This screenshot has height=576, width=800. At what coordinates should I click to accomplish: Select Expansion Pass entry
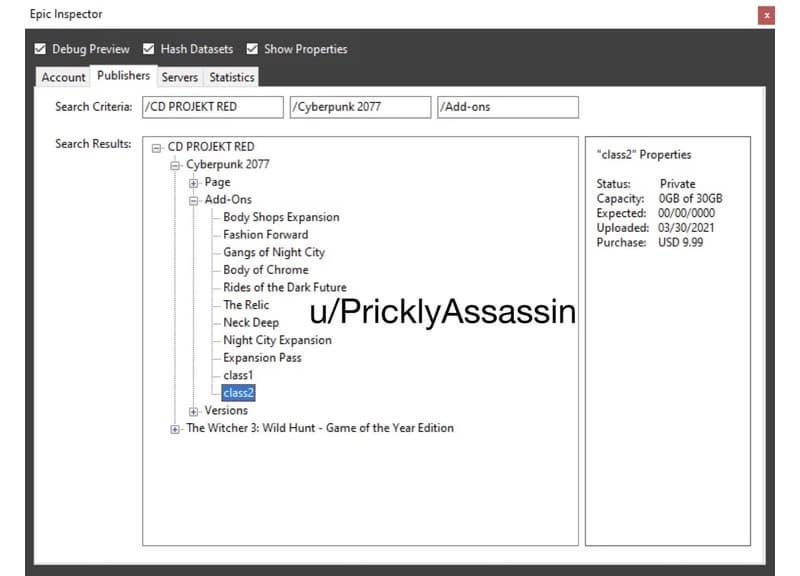click(x=262, y=358)
